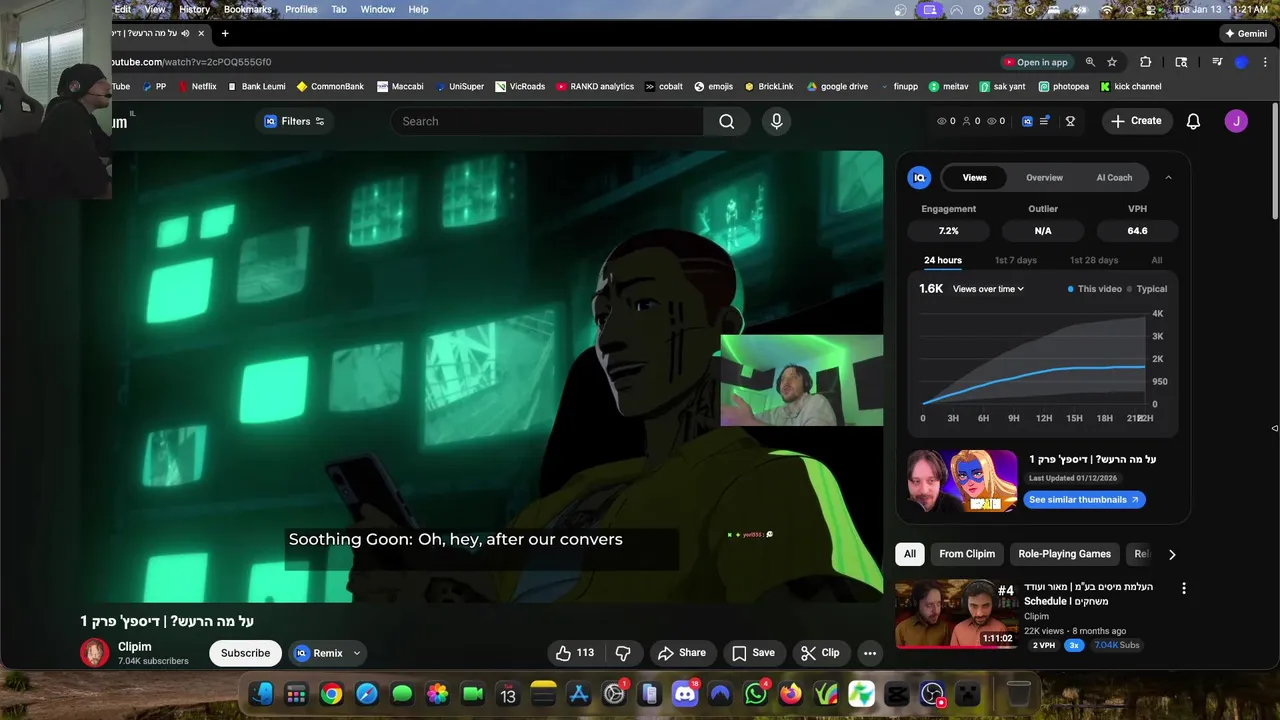
Task: Select the All time range
Action: pyautogui.click(x=1157, y=260)
